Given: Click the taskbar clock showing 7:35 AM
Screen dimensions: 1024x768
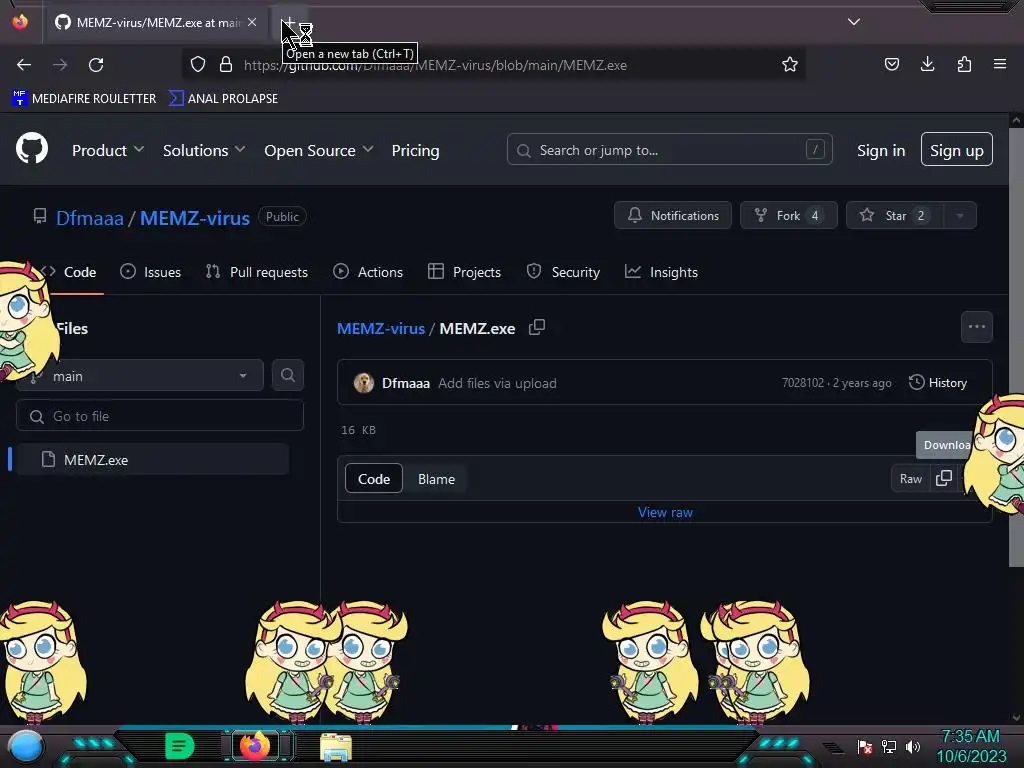Looking at the screenshot, I should click(x=971, y=746).
